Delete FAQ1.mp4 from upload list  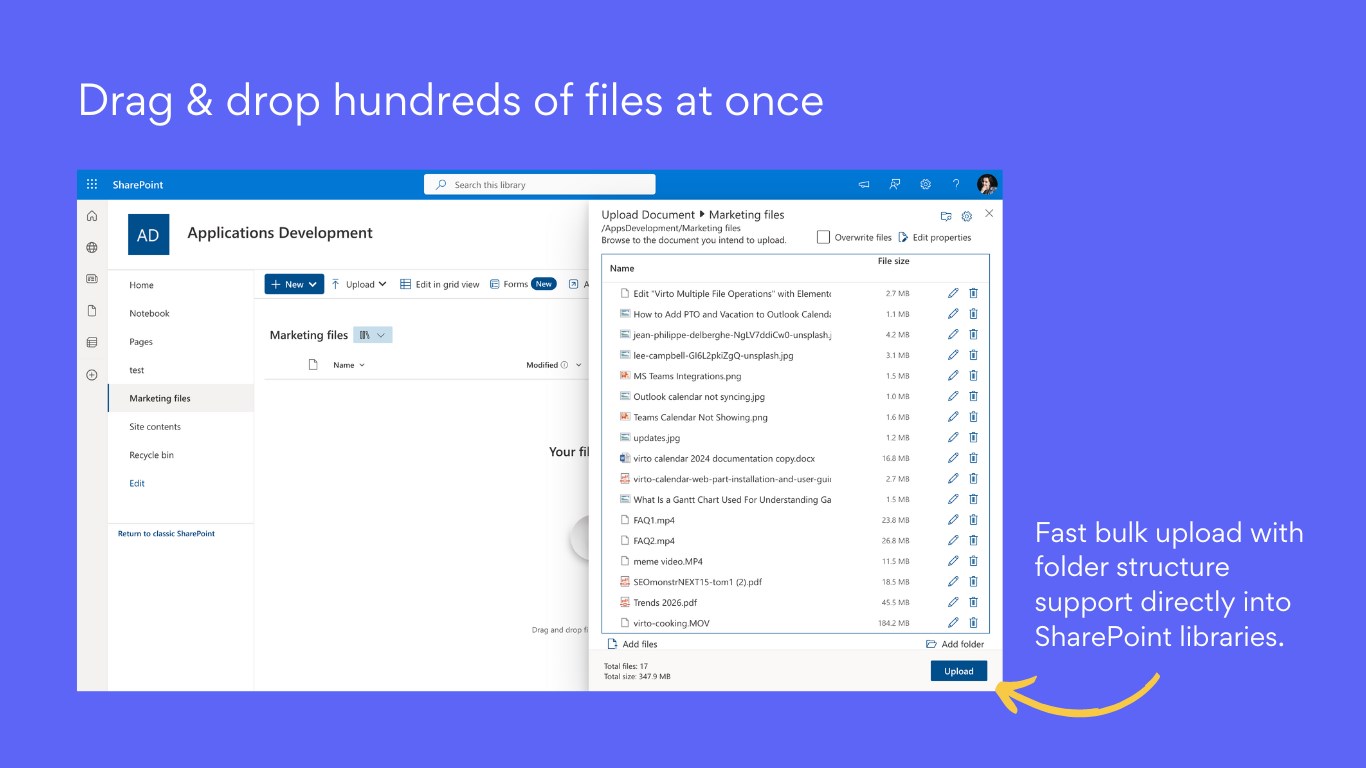[x=973, y=520]
